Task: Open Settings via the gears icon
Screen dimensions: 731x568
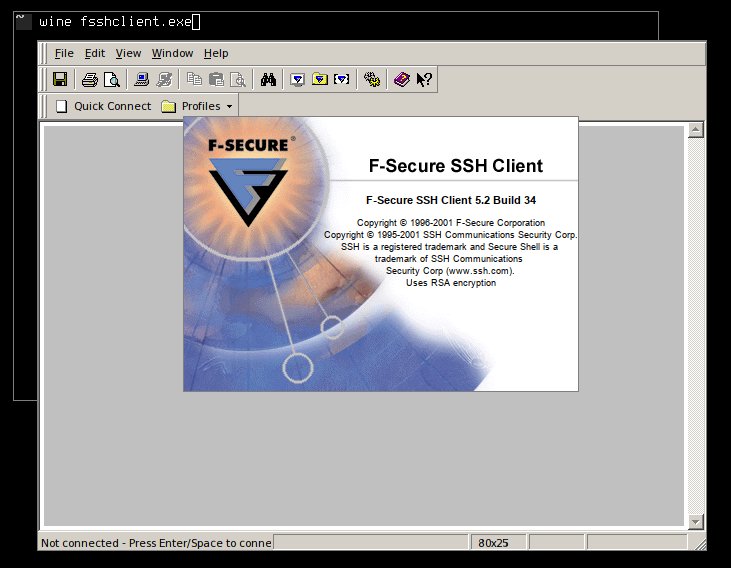Action: [x=372, y=79]
